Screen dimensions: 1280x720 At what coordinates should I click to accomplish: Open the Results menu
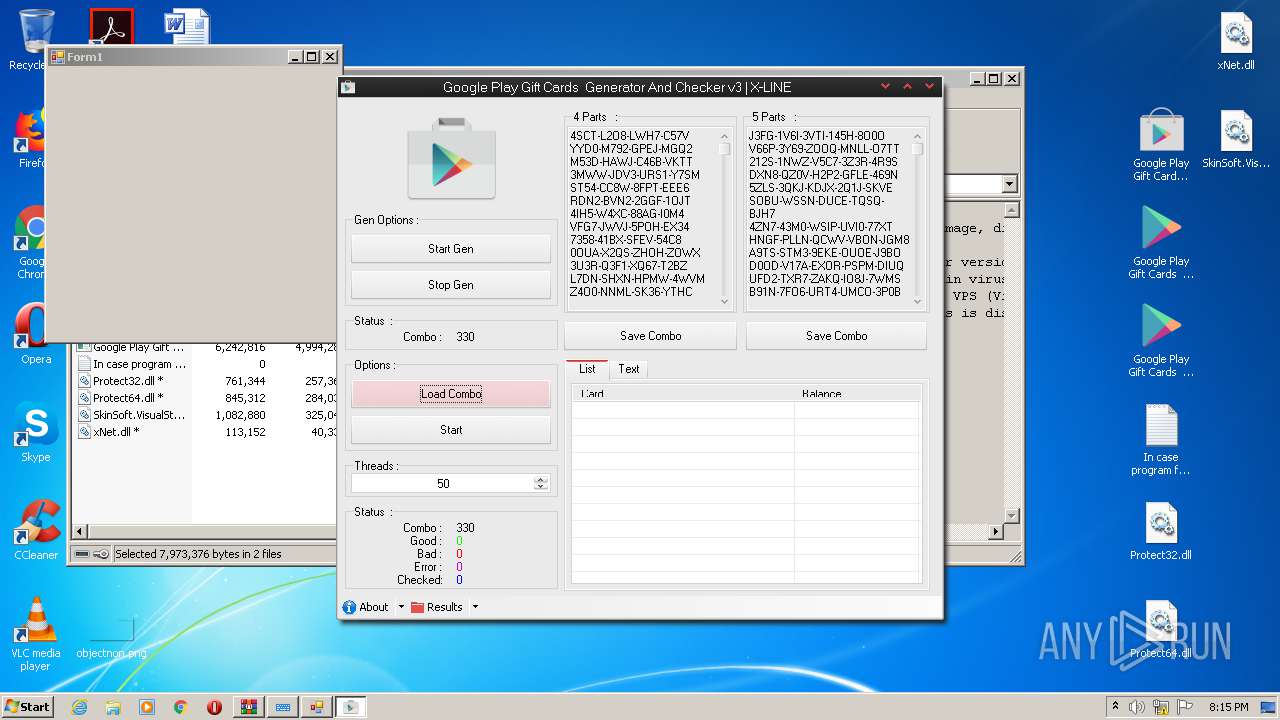point(444,607)
